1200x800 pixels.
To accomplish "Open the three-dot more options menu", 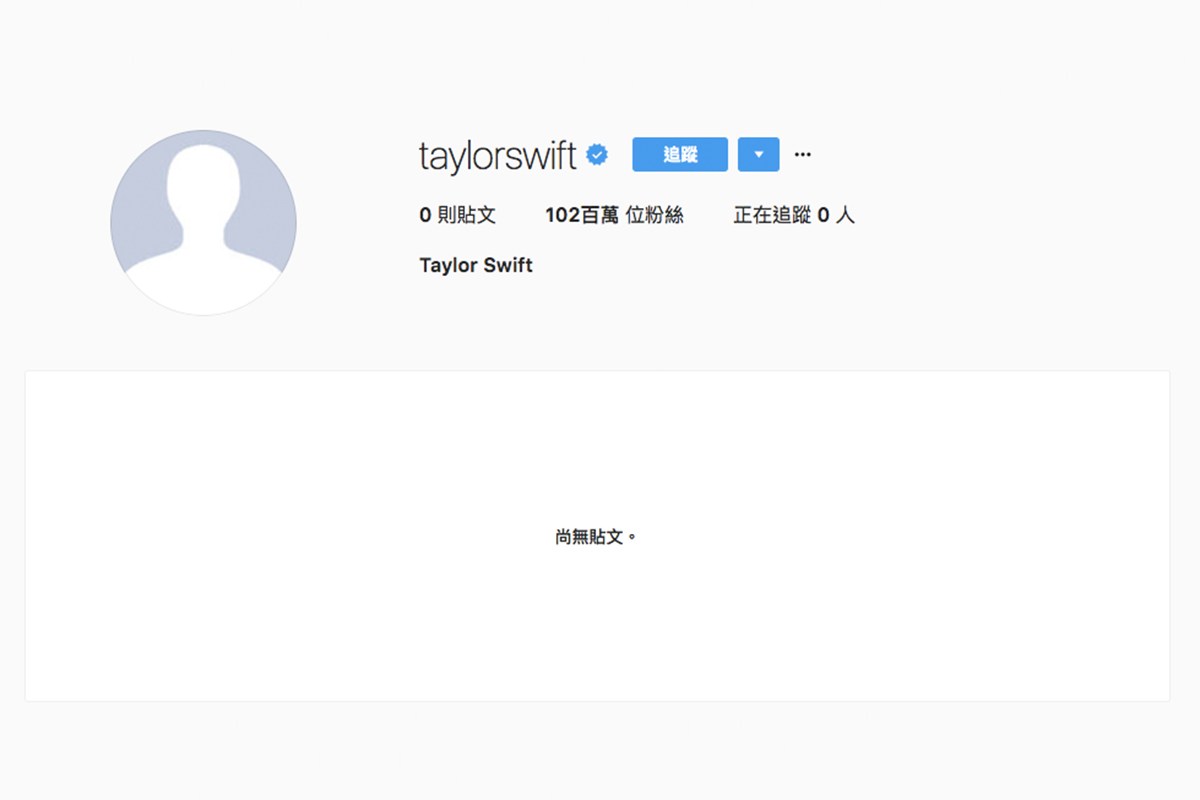I will tap(802, 155).
